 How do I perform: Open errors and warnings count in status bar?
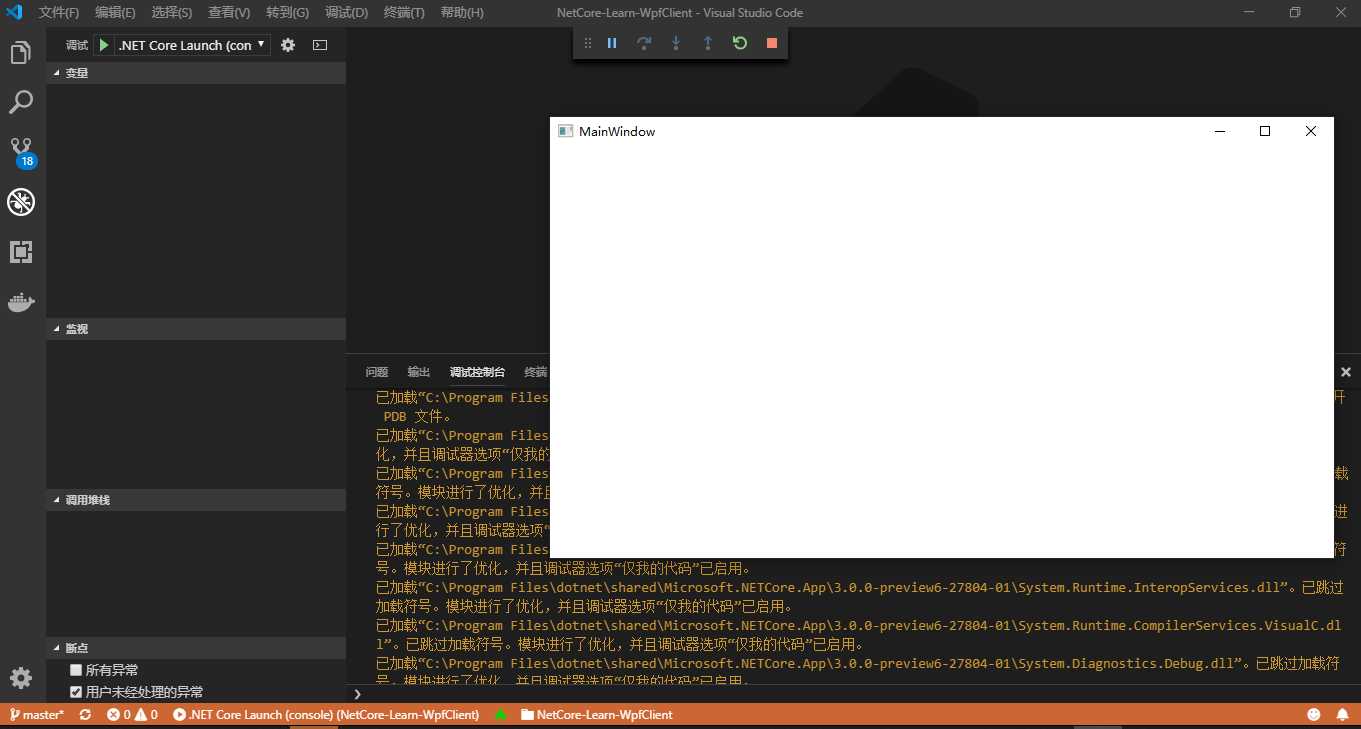(x=132, y=715)
